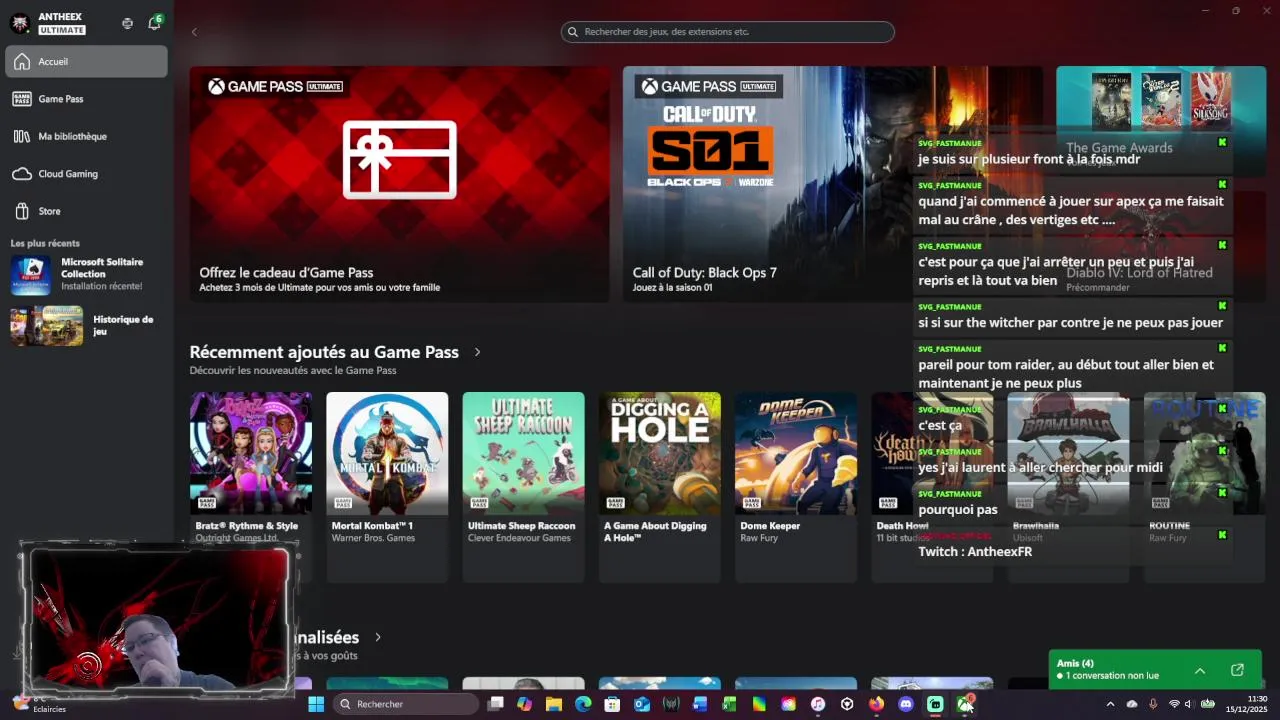Go back with the left arrow
The width and height of the screenshot is (1280, 720).
pyautogui.click(x=194, y=32)
